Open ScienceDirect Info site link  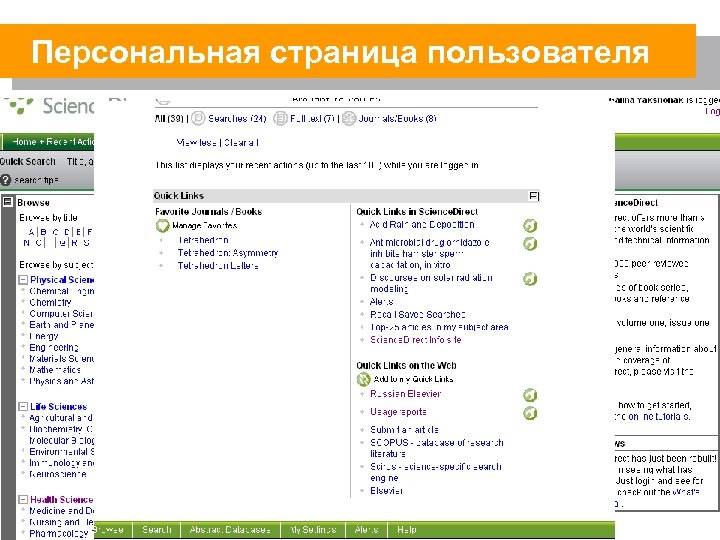pyautogui.click(x=416, y=340)
